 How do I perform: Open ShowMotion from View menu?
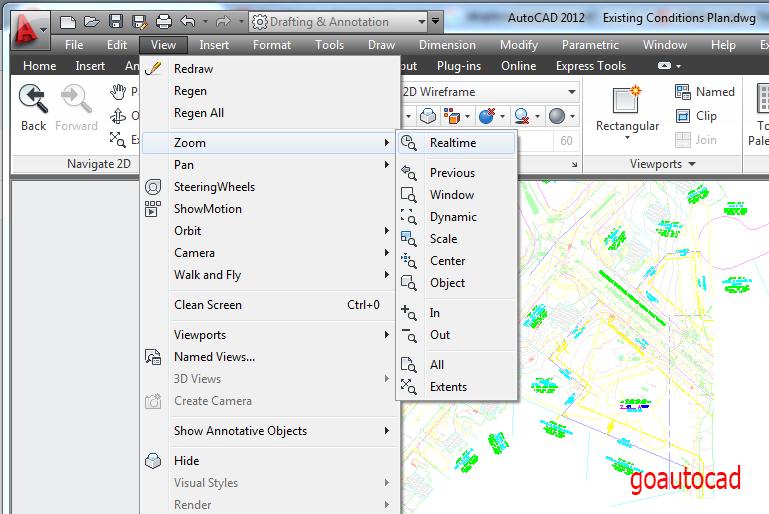point(269,209)
